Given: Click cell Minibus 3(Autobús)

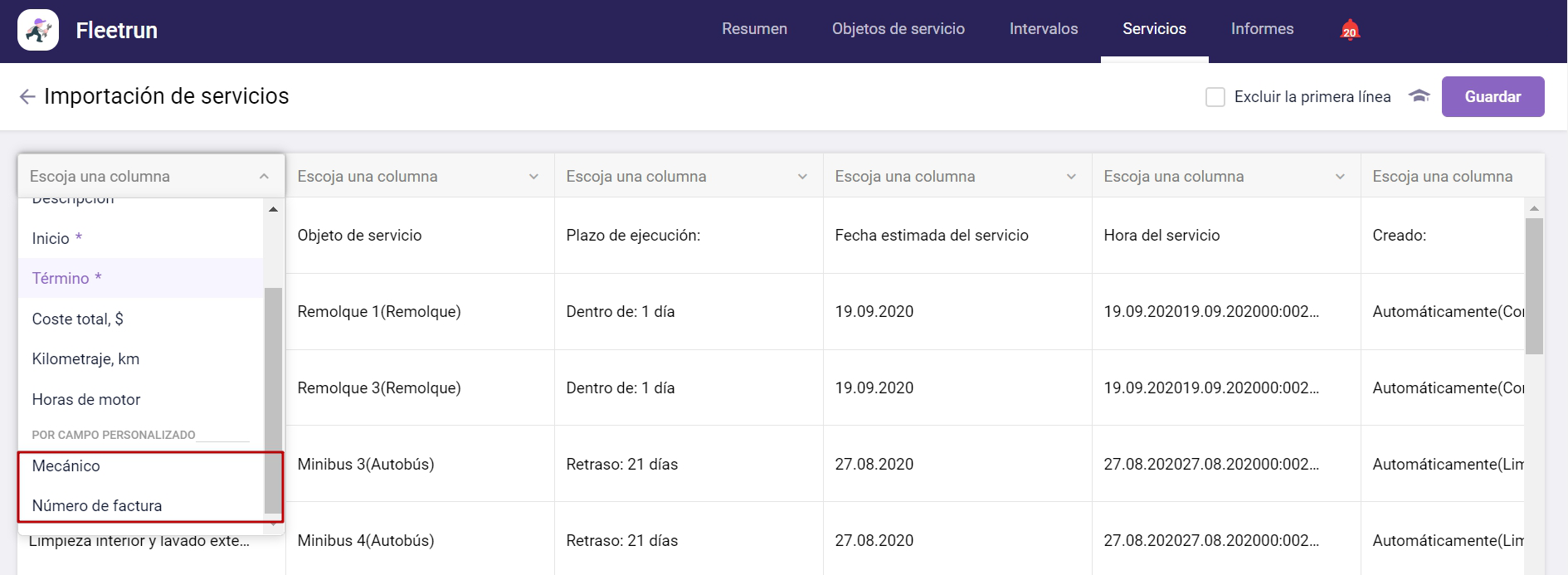Looking at the screenshot, I should (x=420, y=464).
